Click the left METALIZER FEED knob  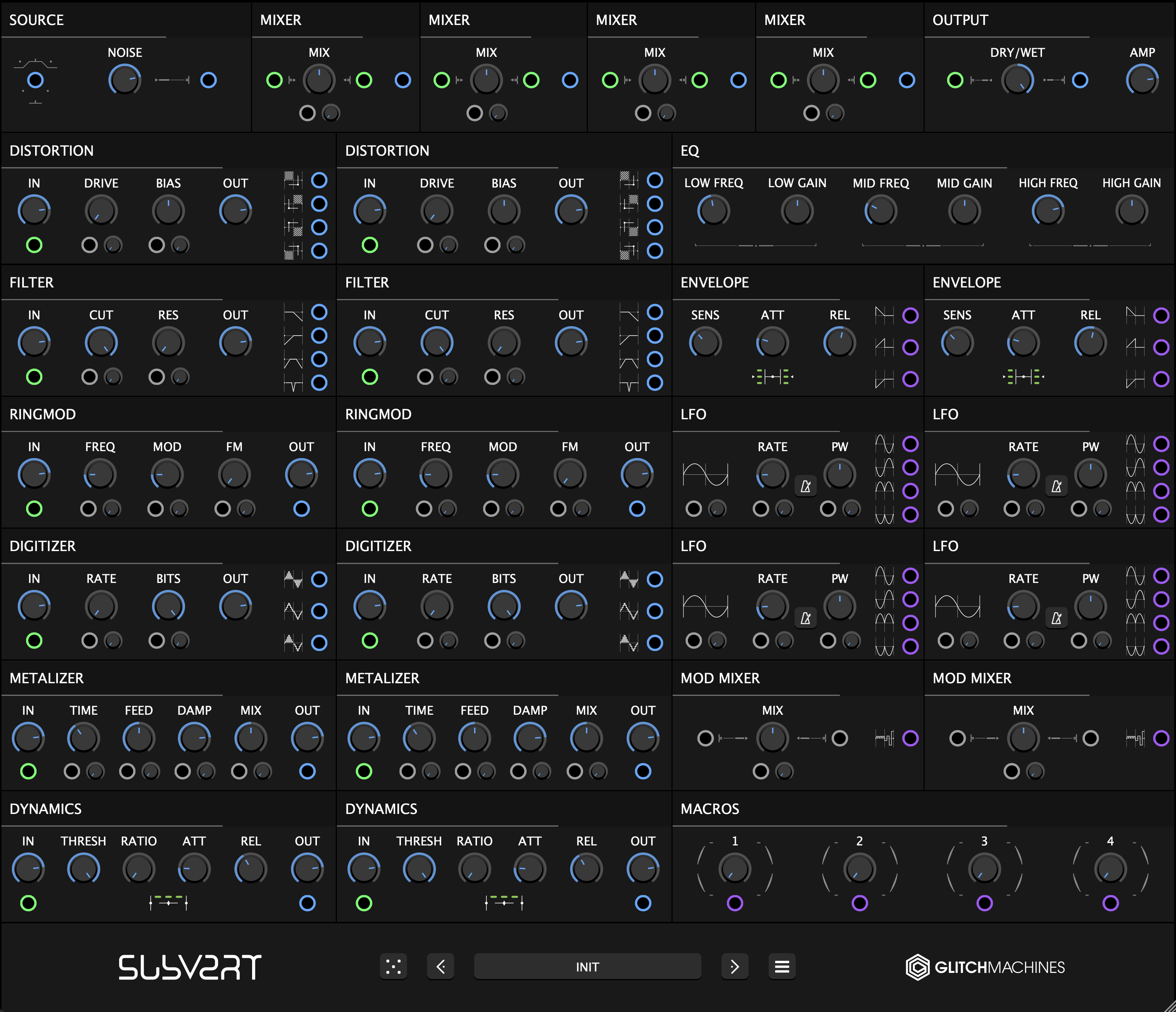point(138,738)
